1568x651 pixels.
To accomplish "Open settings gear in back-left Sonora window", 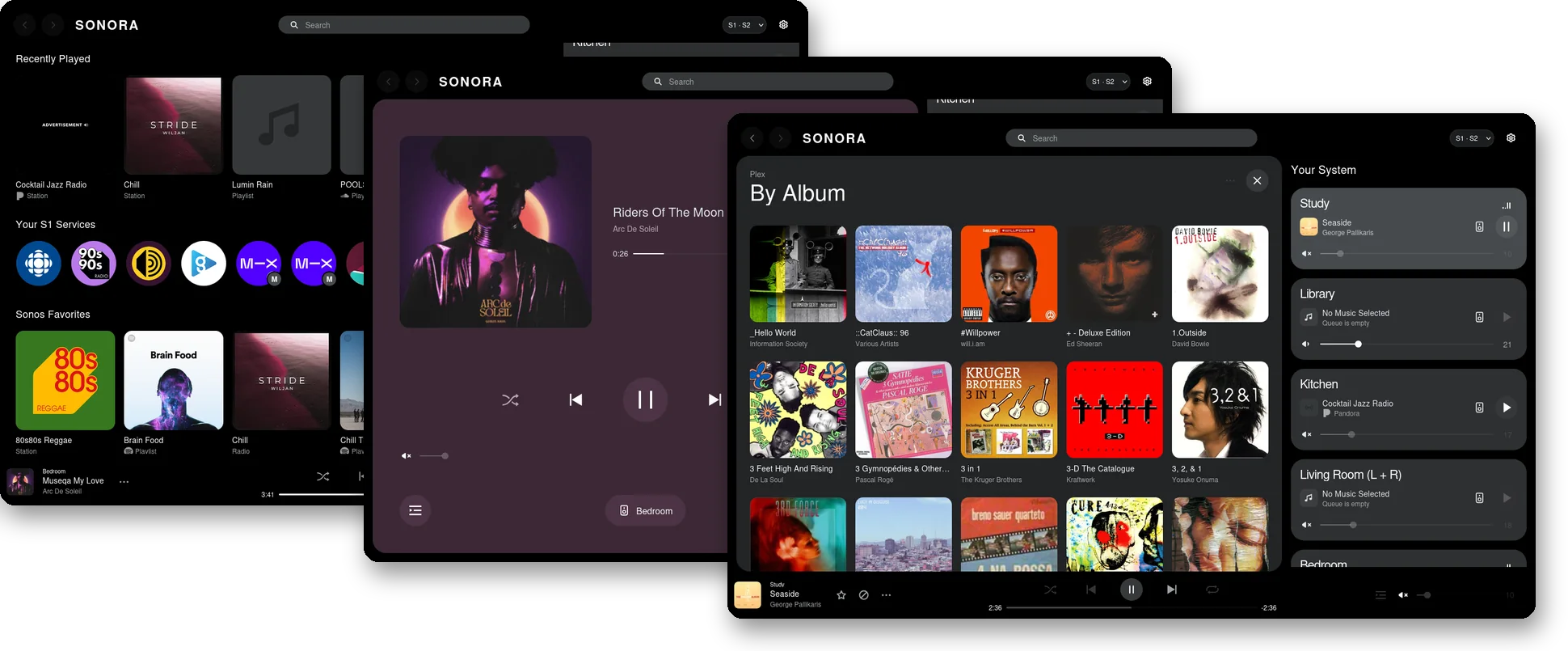I will click(x=783, y=25).
